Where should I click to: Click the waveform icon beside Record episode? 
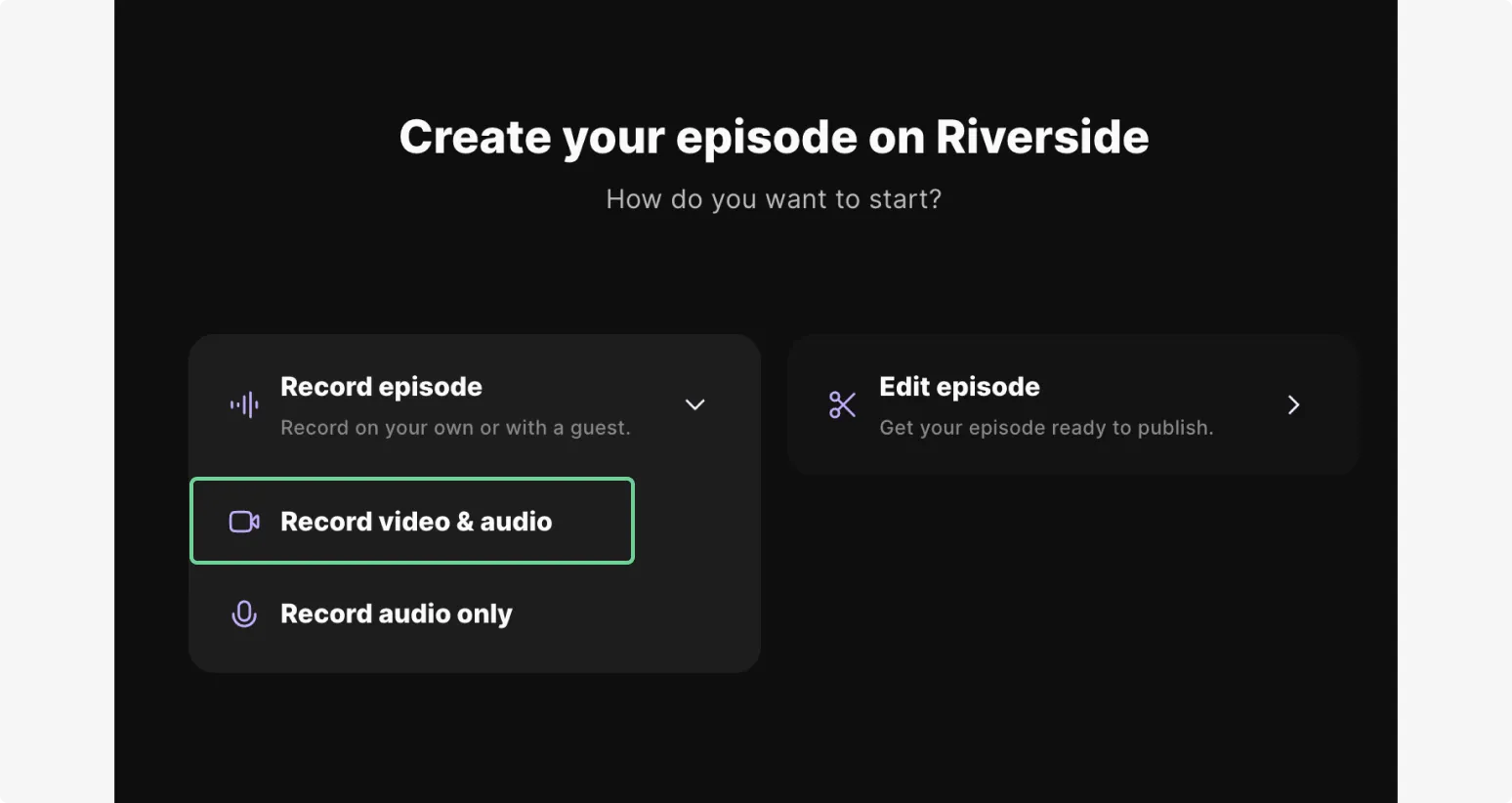click(244, 404)
